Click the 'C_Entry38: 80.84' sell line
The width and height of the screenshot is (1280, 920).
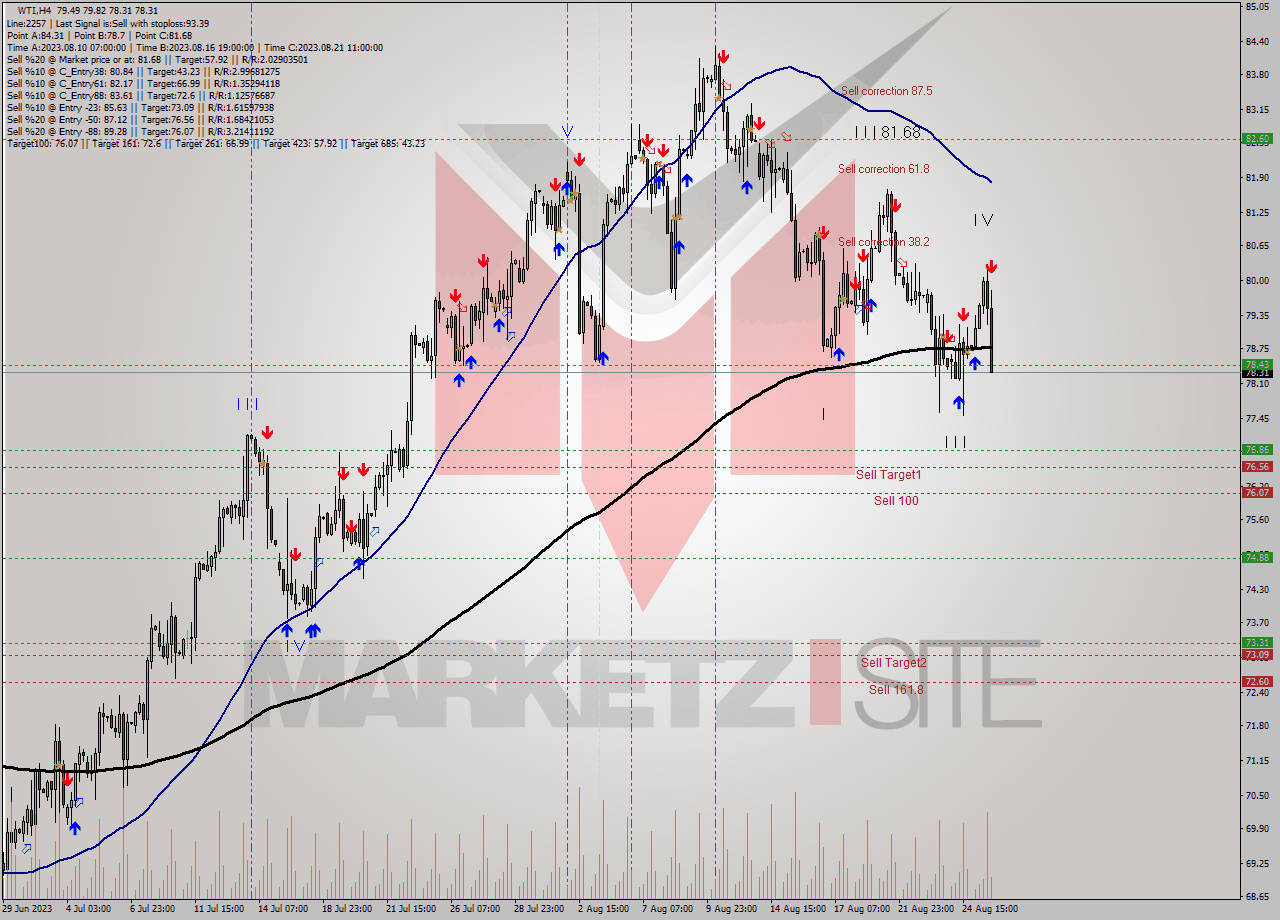(x=143, y=71)
